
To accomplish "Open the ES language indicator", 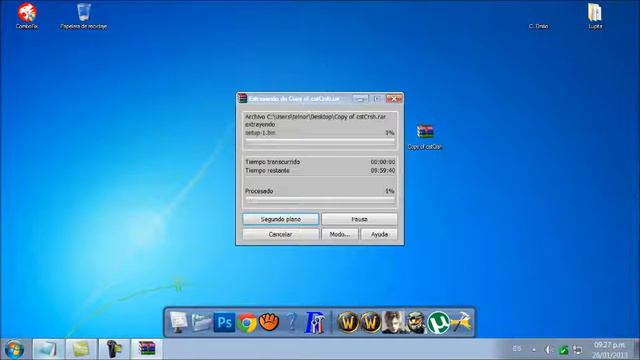I will [x=517, y=349].
